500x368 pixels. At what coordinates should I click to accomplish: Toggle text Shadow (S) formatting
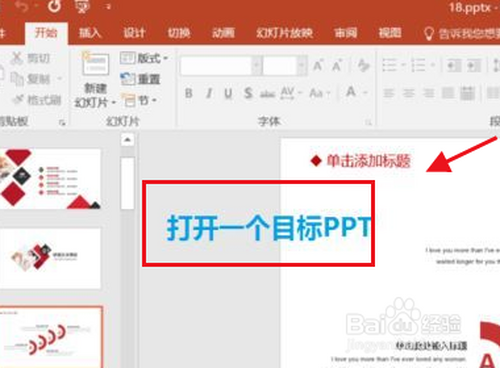pyautogui.click(x=248, y=93)
